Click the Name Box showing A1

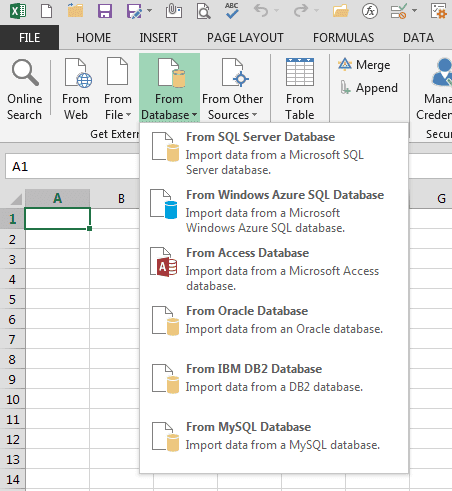(72, 166)
